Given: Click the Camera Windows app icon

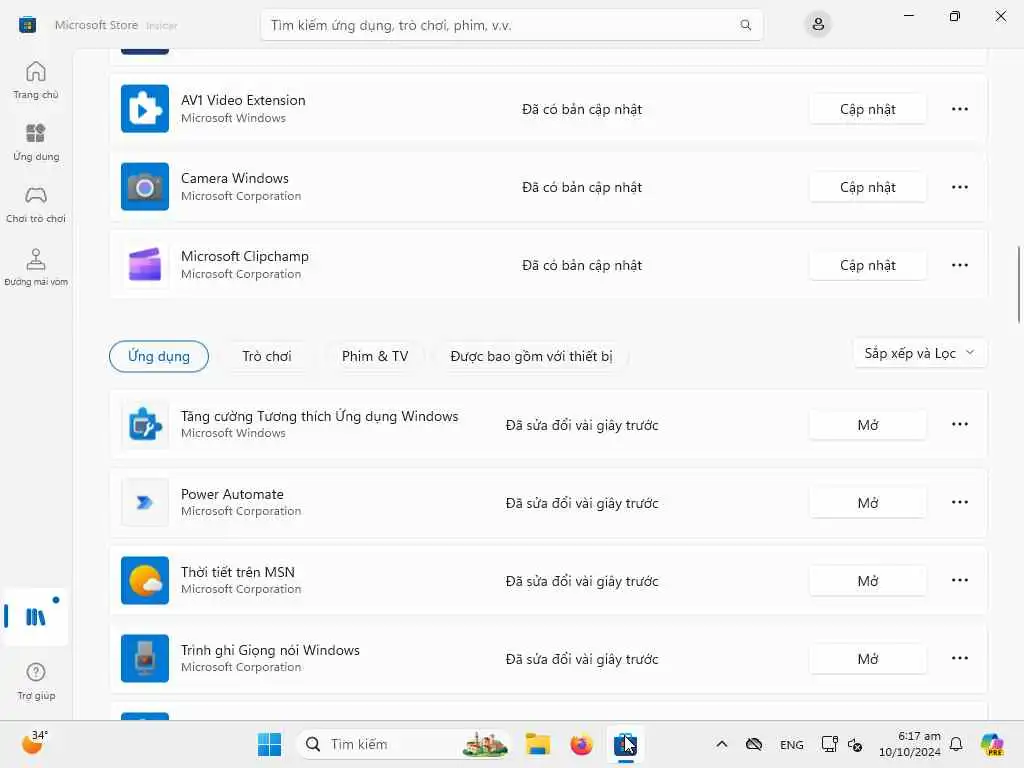Looking at the screenshot, I should pos(145,187).
